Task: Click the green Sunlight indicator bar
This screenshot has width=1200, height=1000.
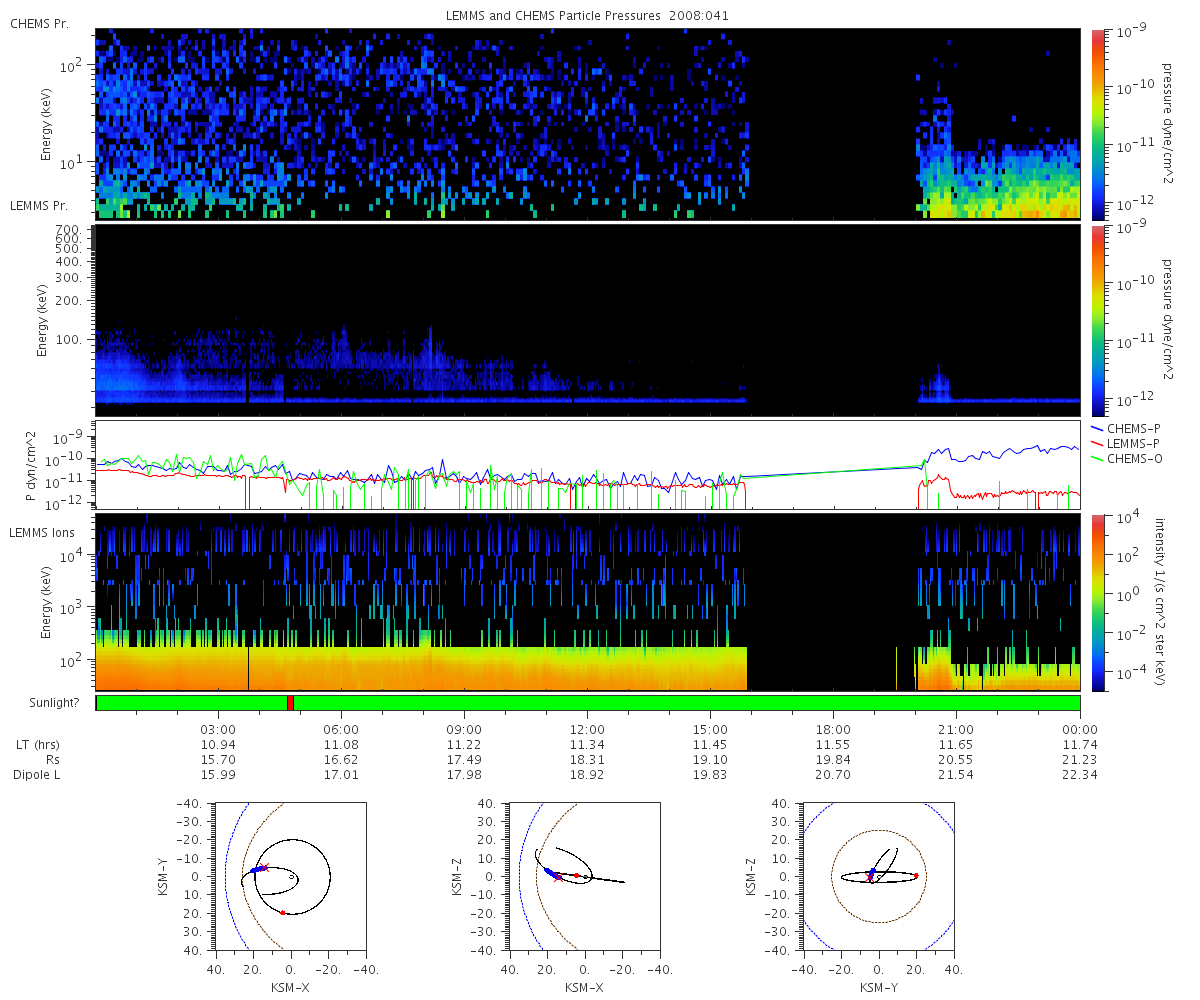Action: pos(588,703)
